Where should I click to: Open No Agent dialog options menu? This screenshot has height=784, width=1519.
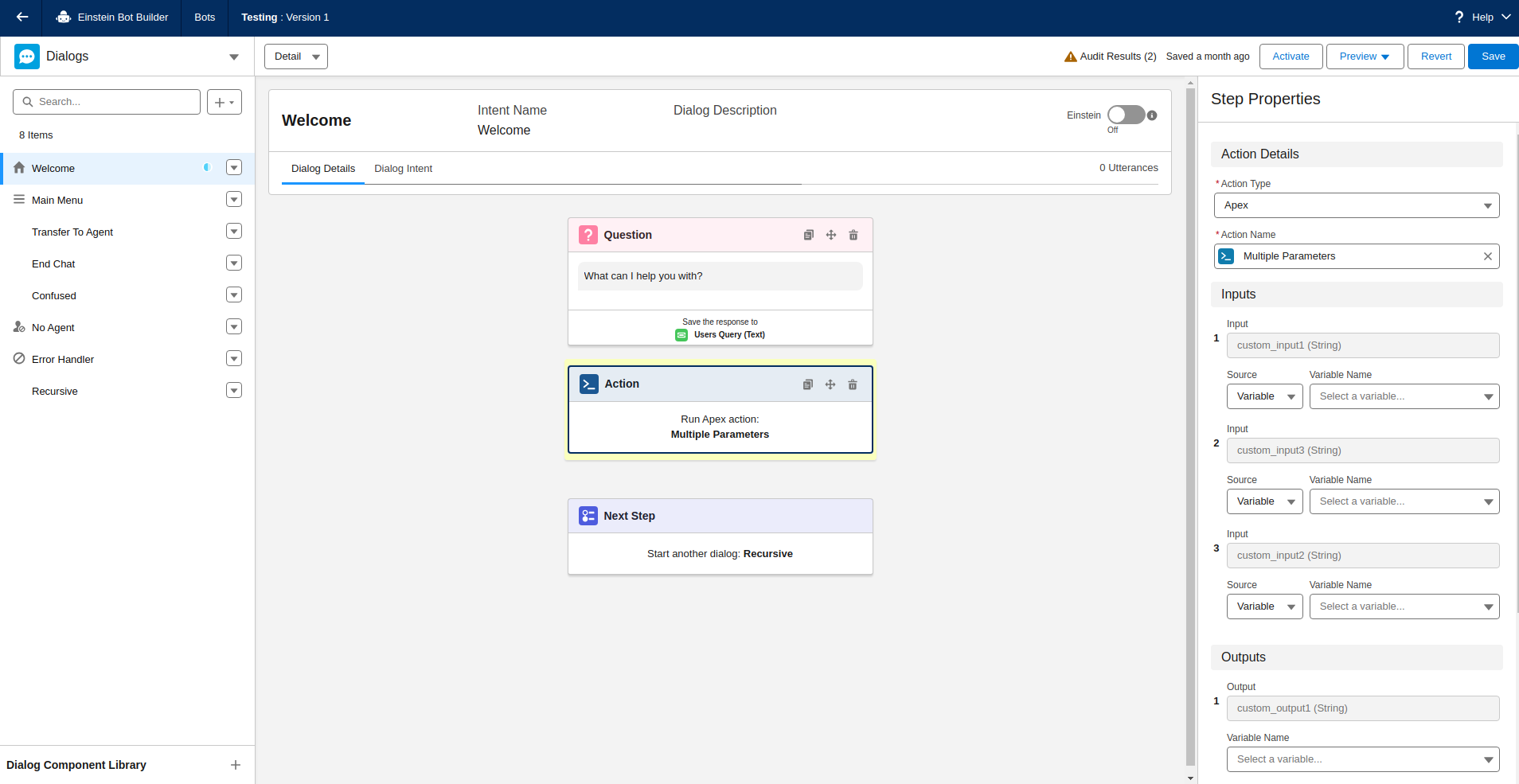(x=234, y=327)
